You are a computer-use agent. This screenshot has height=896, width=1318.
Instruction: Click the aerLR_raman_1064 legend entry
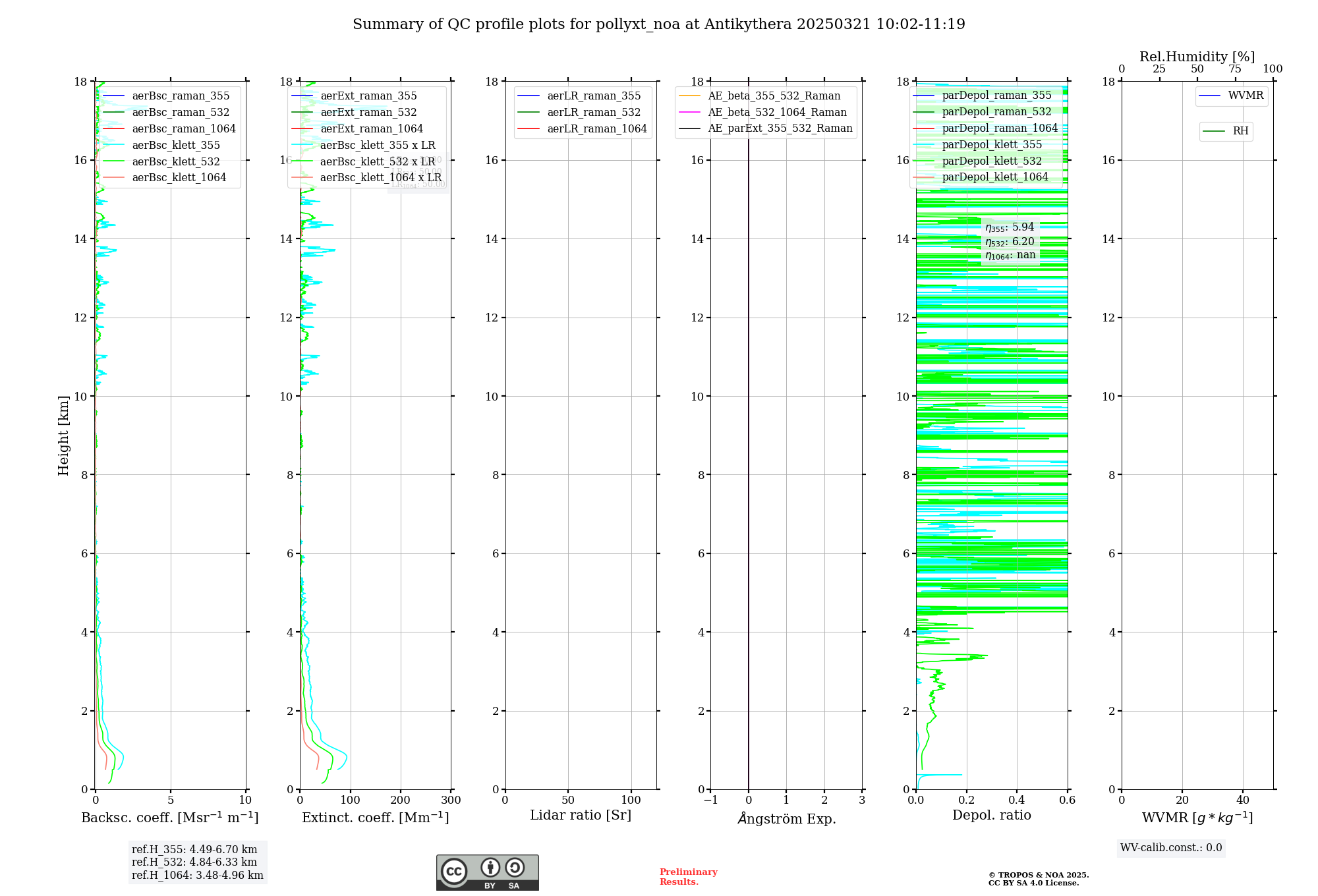click(x=583, y=129)
